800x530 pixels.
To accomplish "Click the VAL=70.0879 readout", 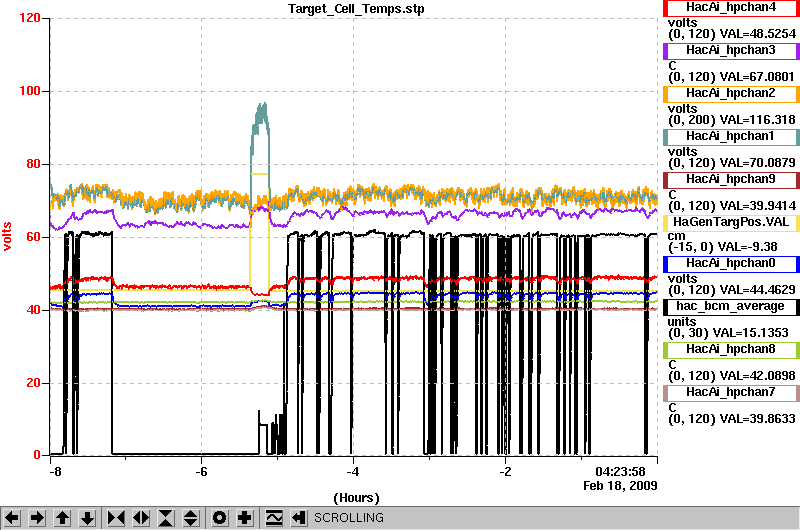I will (757, 163).
